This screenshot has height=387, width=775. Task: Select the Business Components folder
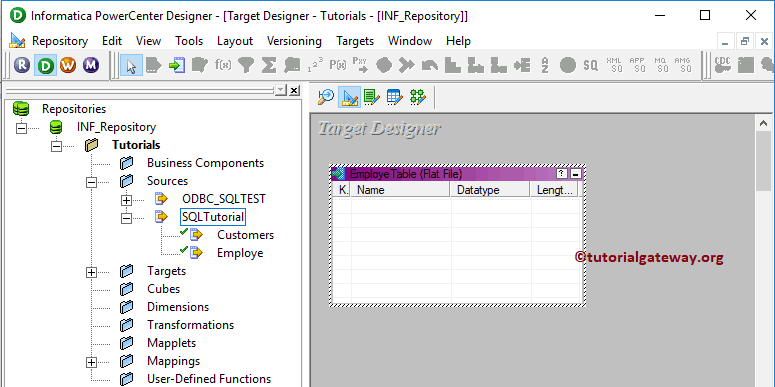(x=206, y=163)
